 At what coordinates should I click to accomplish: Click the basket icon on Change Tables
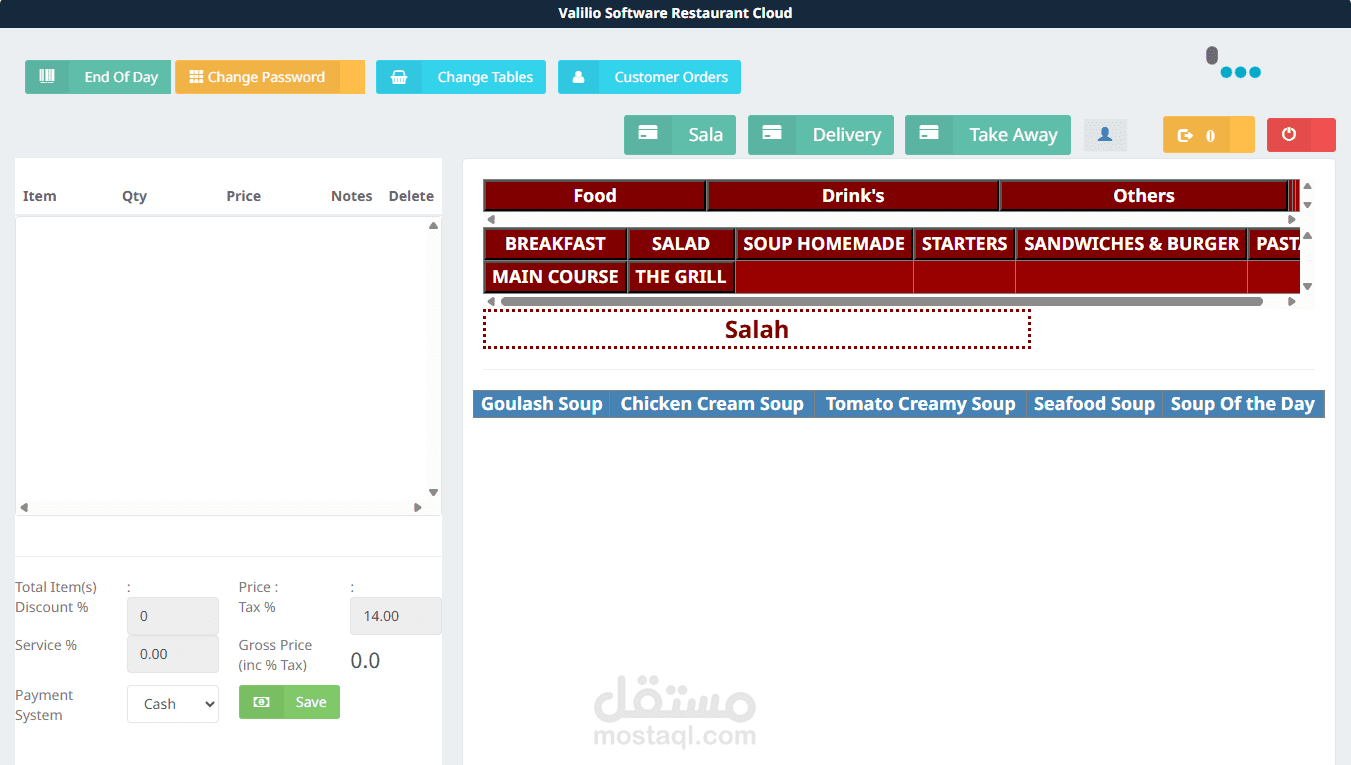click(400, 76)
